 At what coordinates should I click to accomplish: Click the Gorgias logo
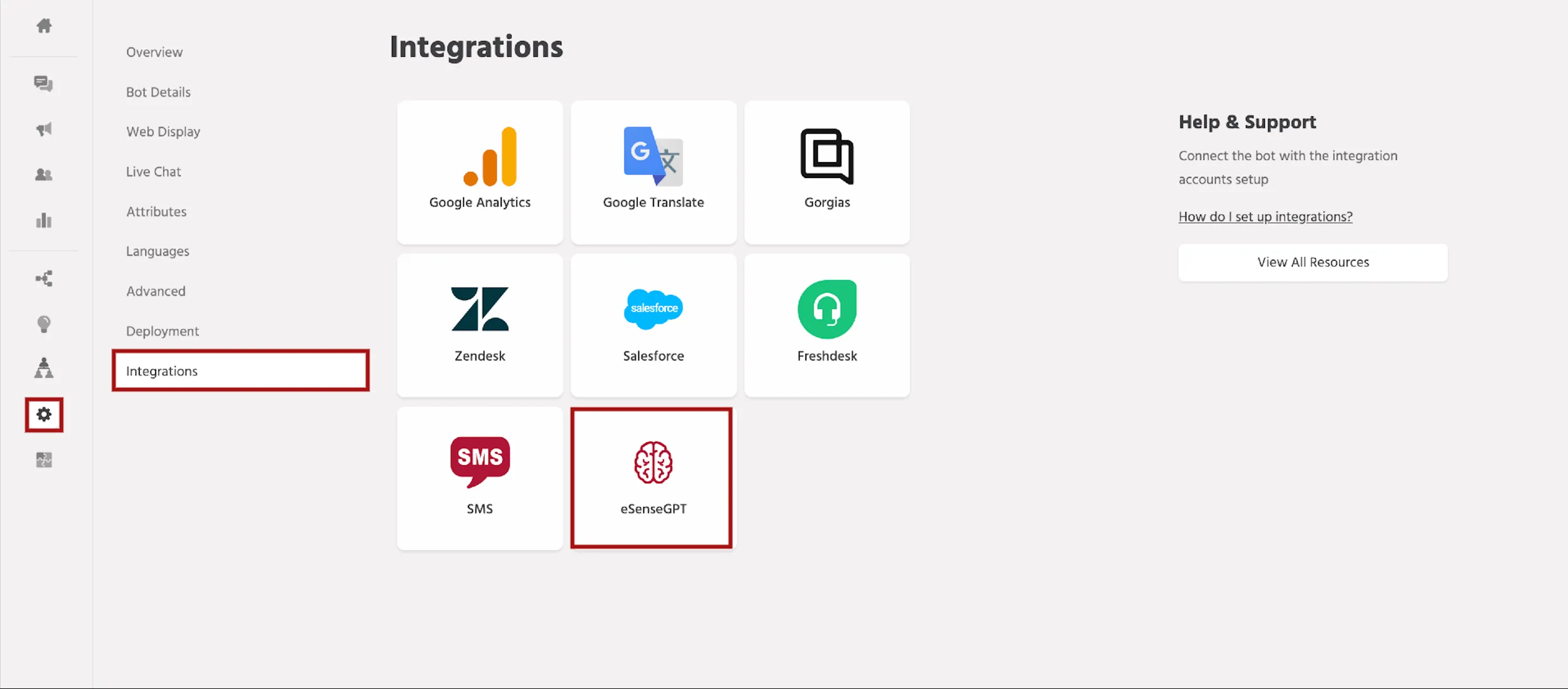pos(827,157)
